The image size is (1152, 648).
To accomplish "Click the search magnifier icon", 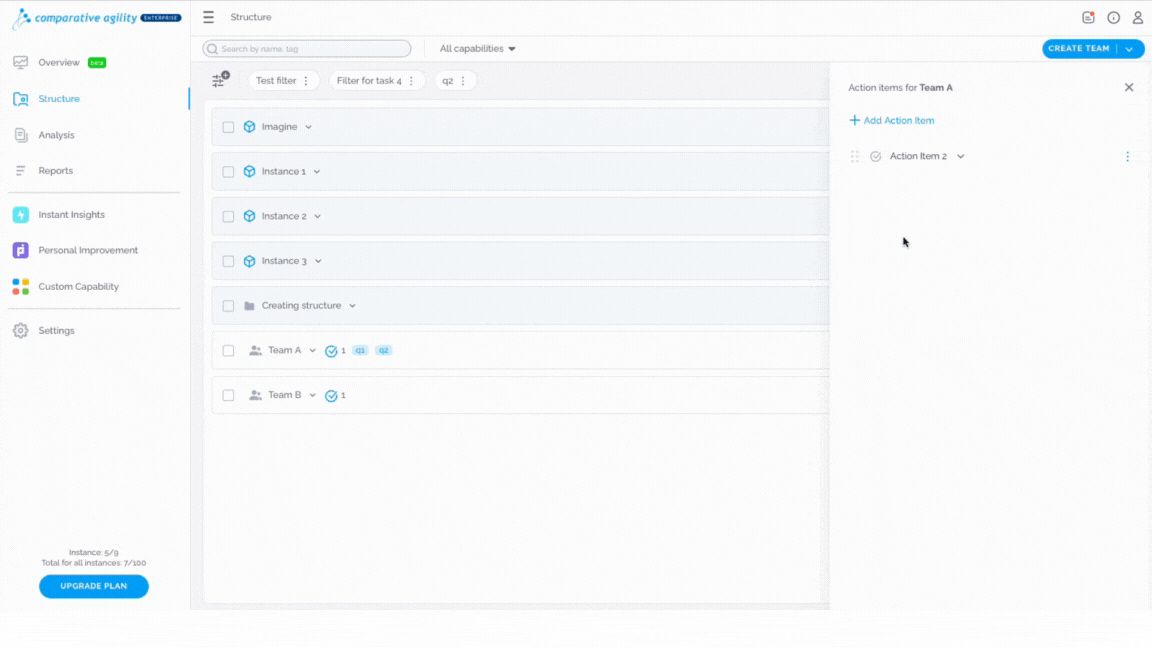I will [212, 48].
